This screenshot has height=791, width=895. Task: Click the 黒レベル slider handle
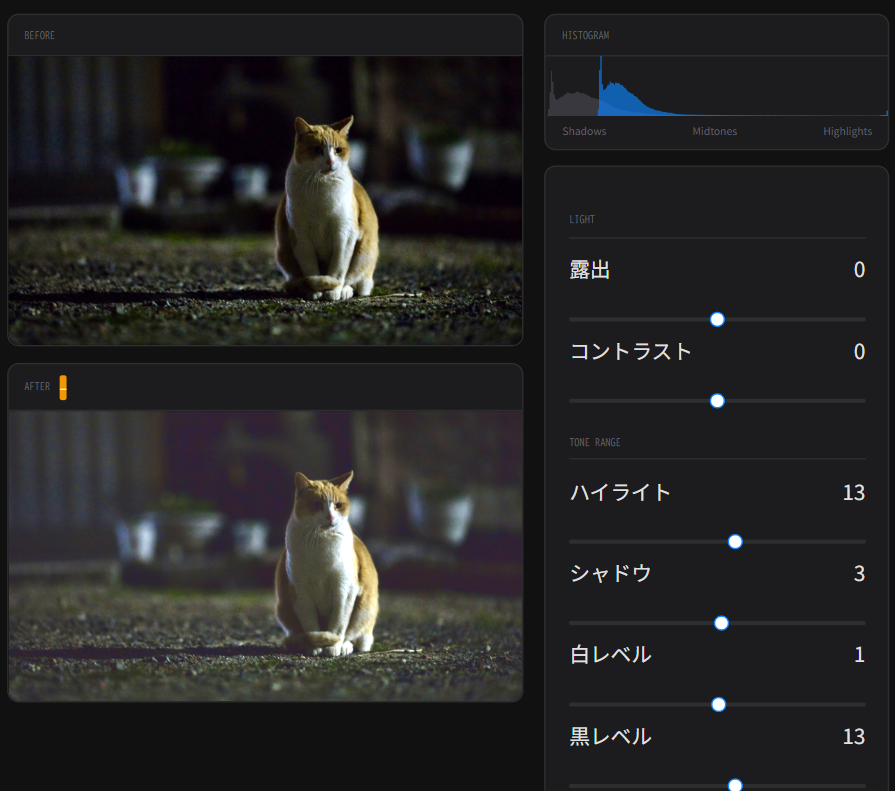pos(735,785)
